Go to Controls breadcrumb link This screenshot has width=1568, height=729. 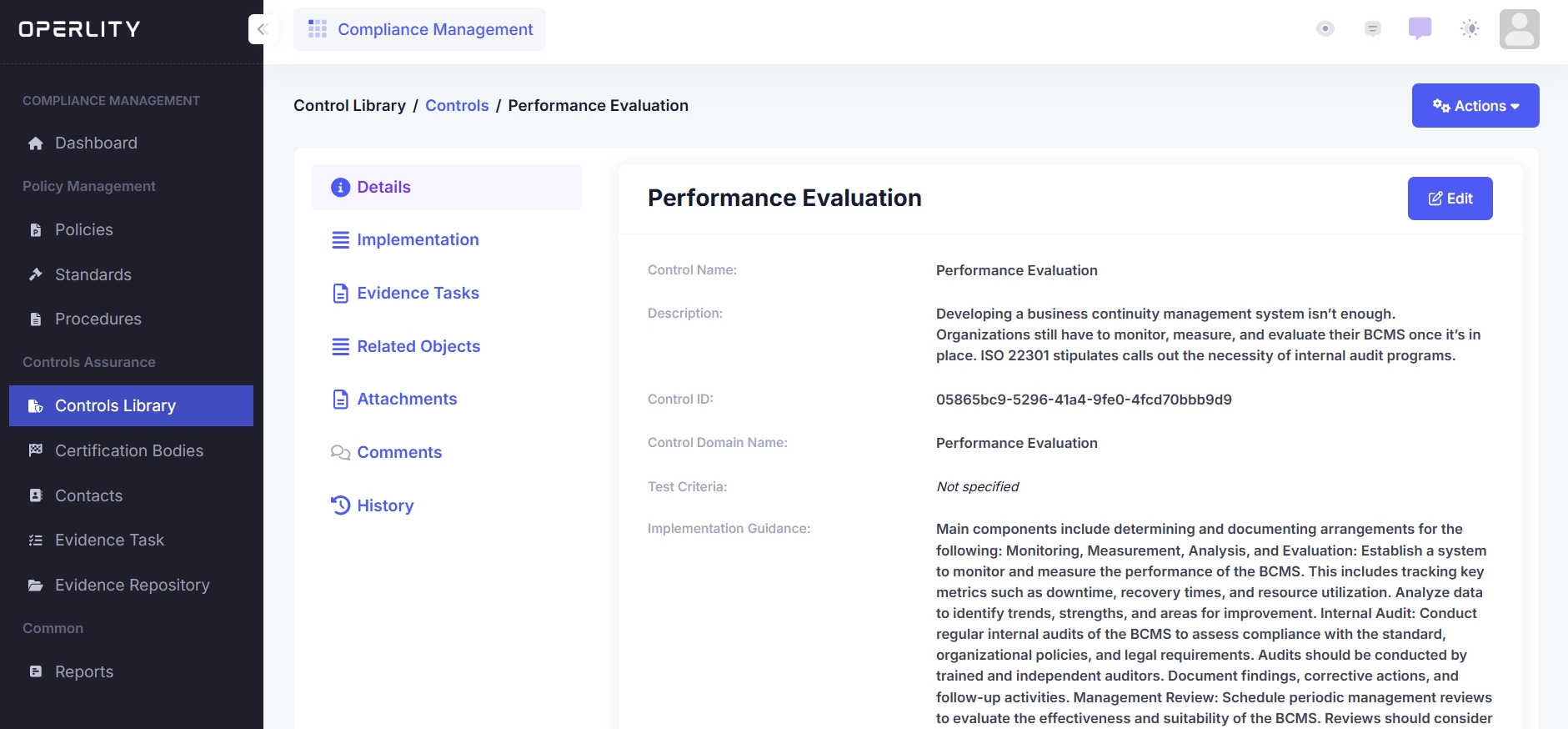[x=457, y=106]
